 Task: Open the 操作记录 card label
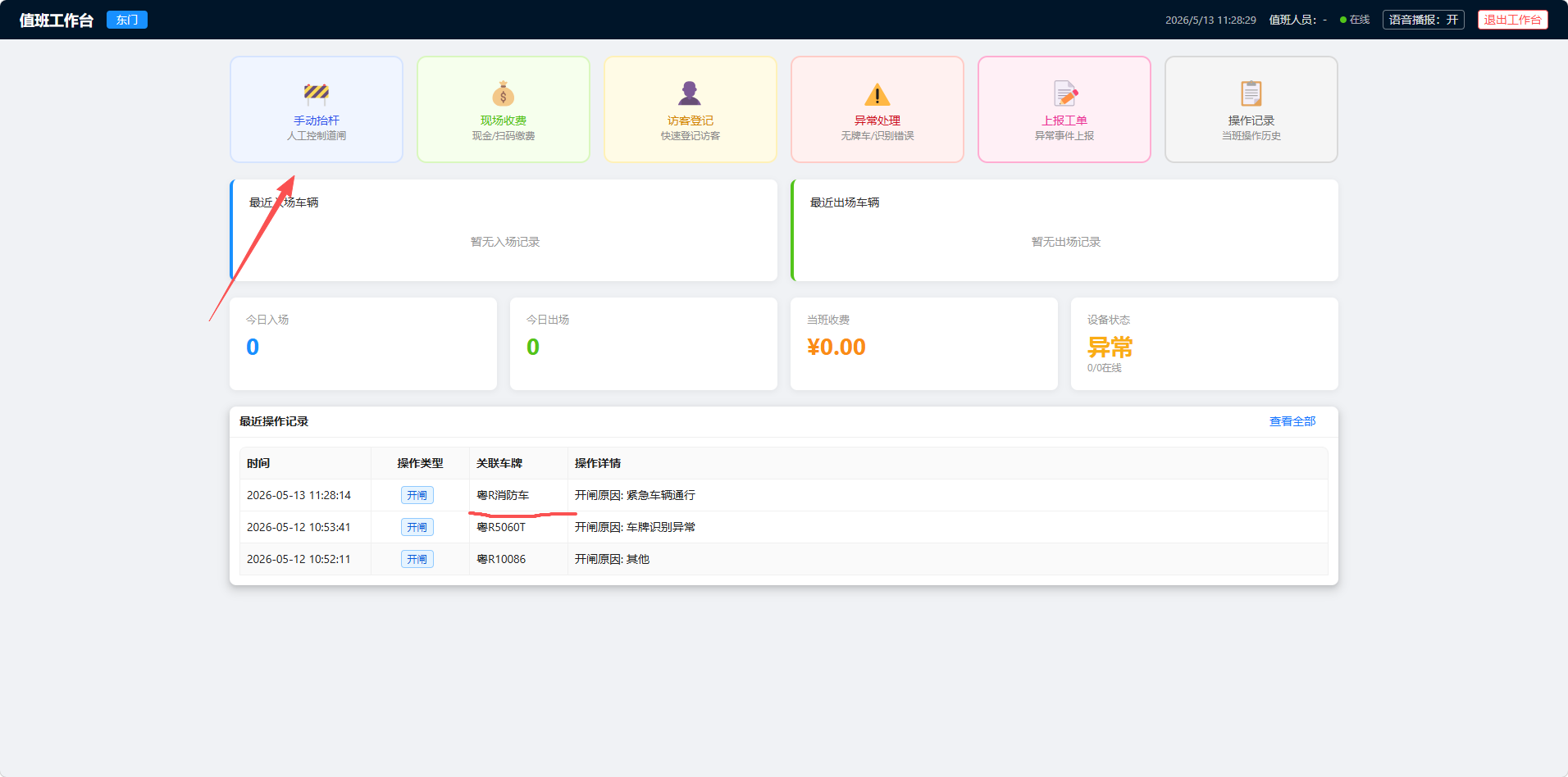tap(1251, 120)
